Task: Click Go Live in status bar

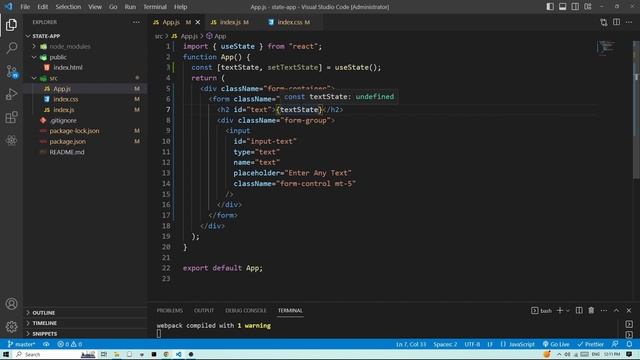Action: [x=556, y=344]
